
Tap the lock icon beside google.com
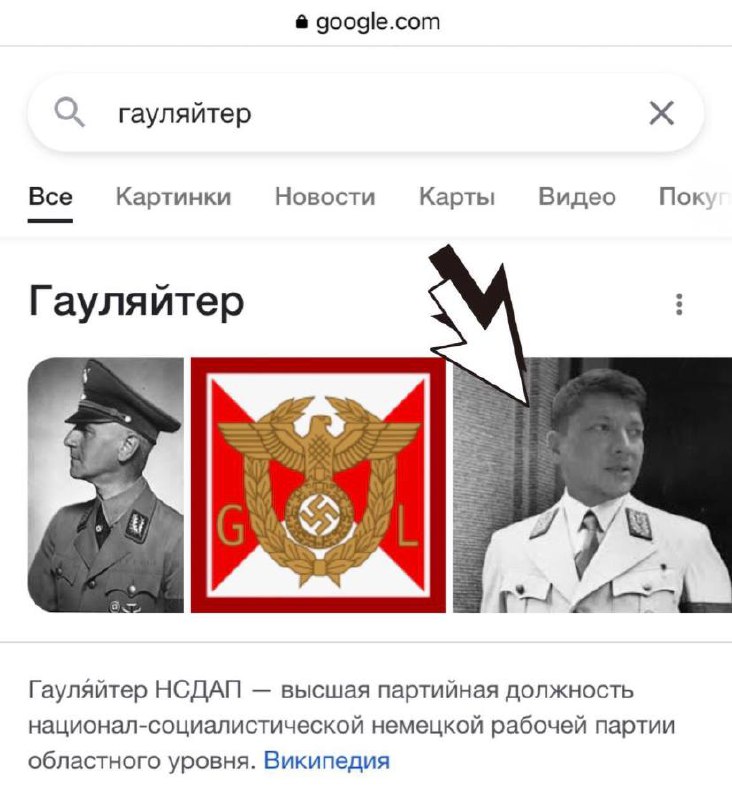coord(302,22)
